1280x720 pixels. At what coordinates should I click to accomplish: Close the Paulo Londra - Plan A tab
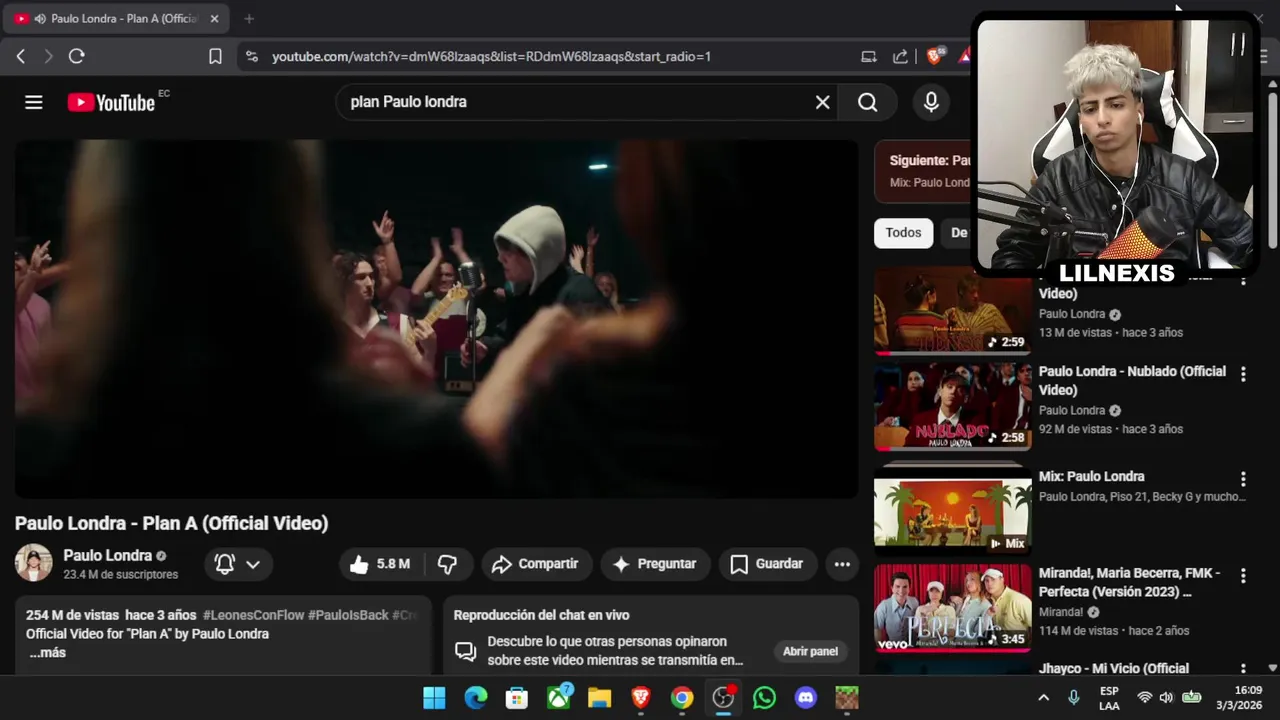click(214, 18)
